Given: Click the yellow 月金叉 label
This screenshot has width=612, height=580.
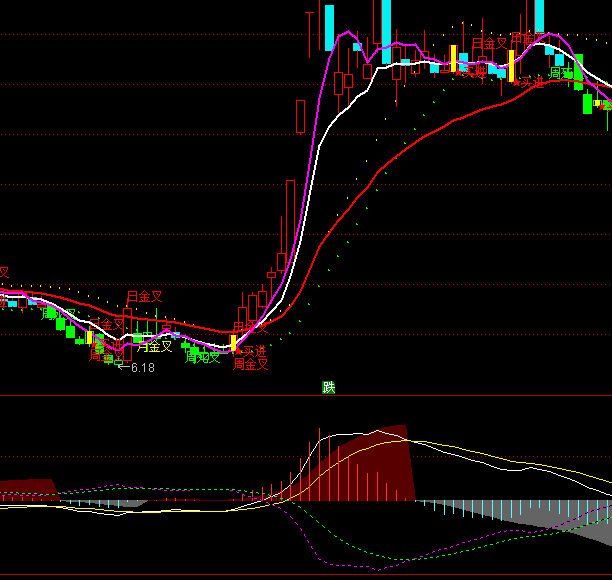Looking at the screenshot, I should pyautogui.click(x=155, y=347).
